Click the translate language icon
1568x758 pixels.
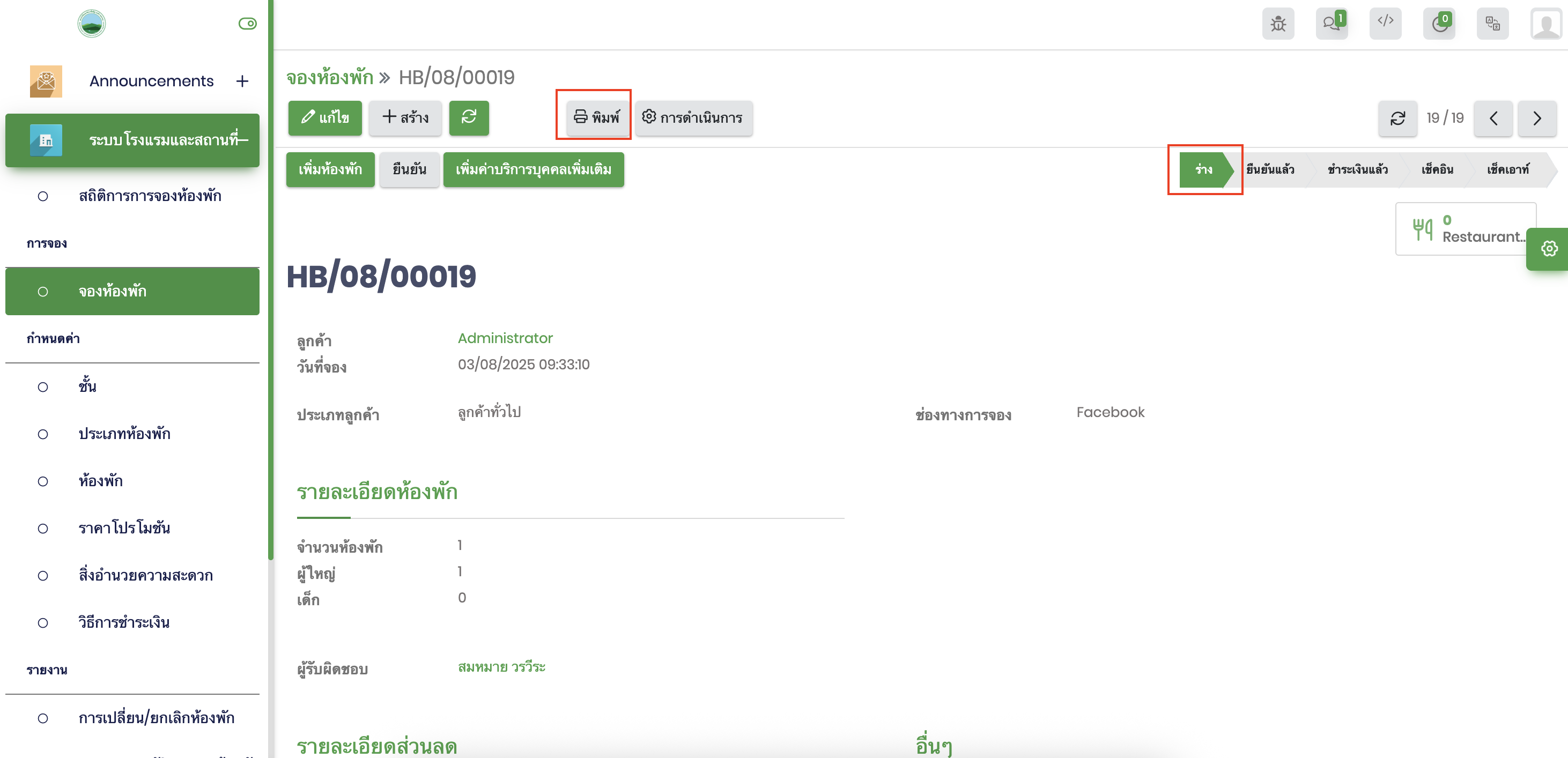(x=1492, y=24)
